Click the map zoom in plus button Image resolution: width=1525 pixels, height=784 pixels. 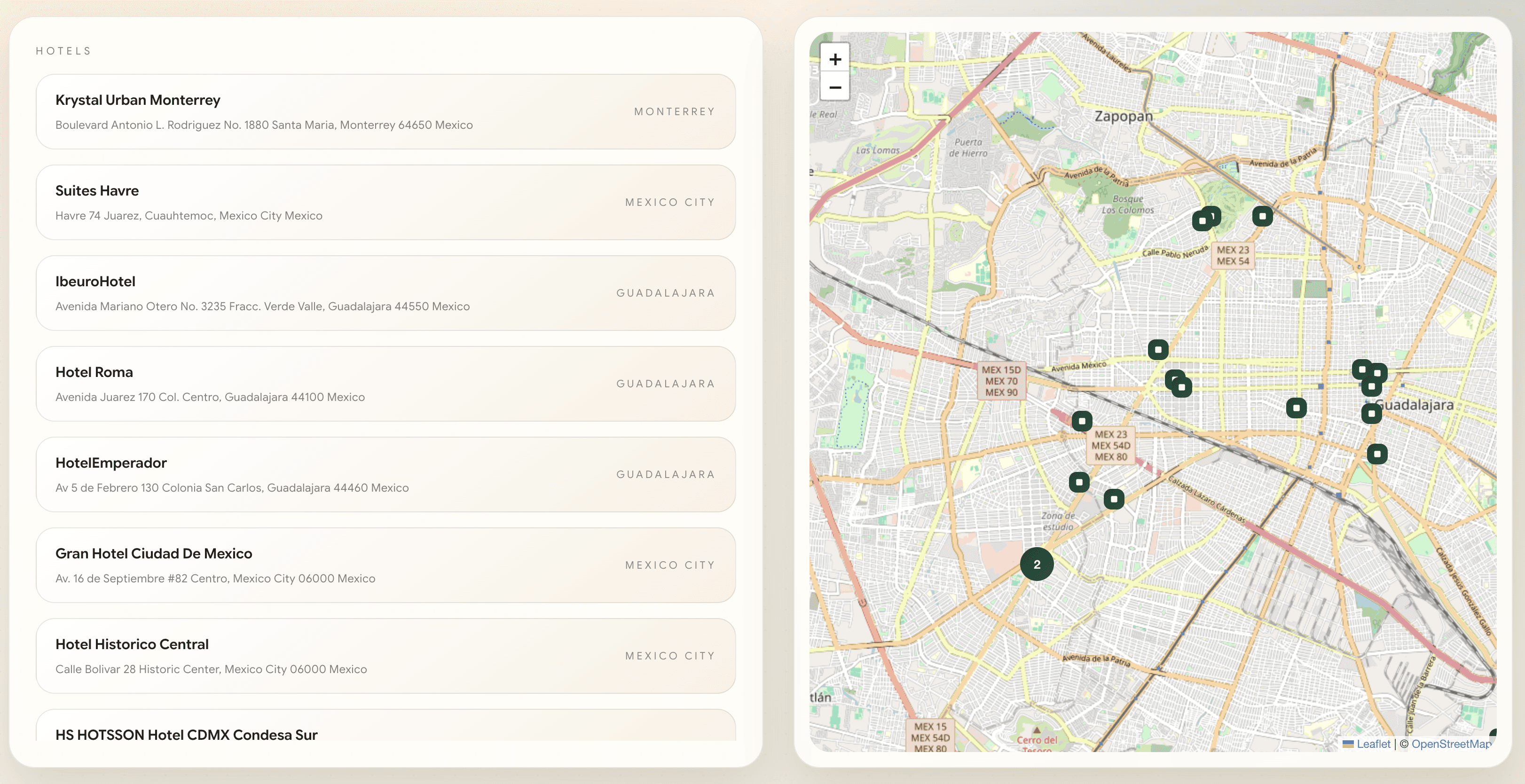(x=835, y=59)
